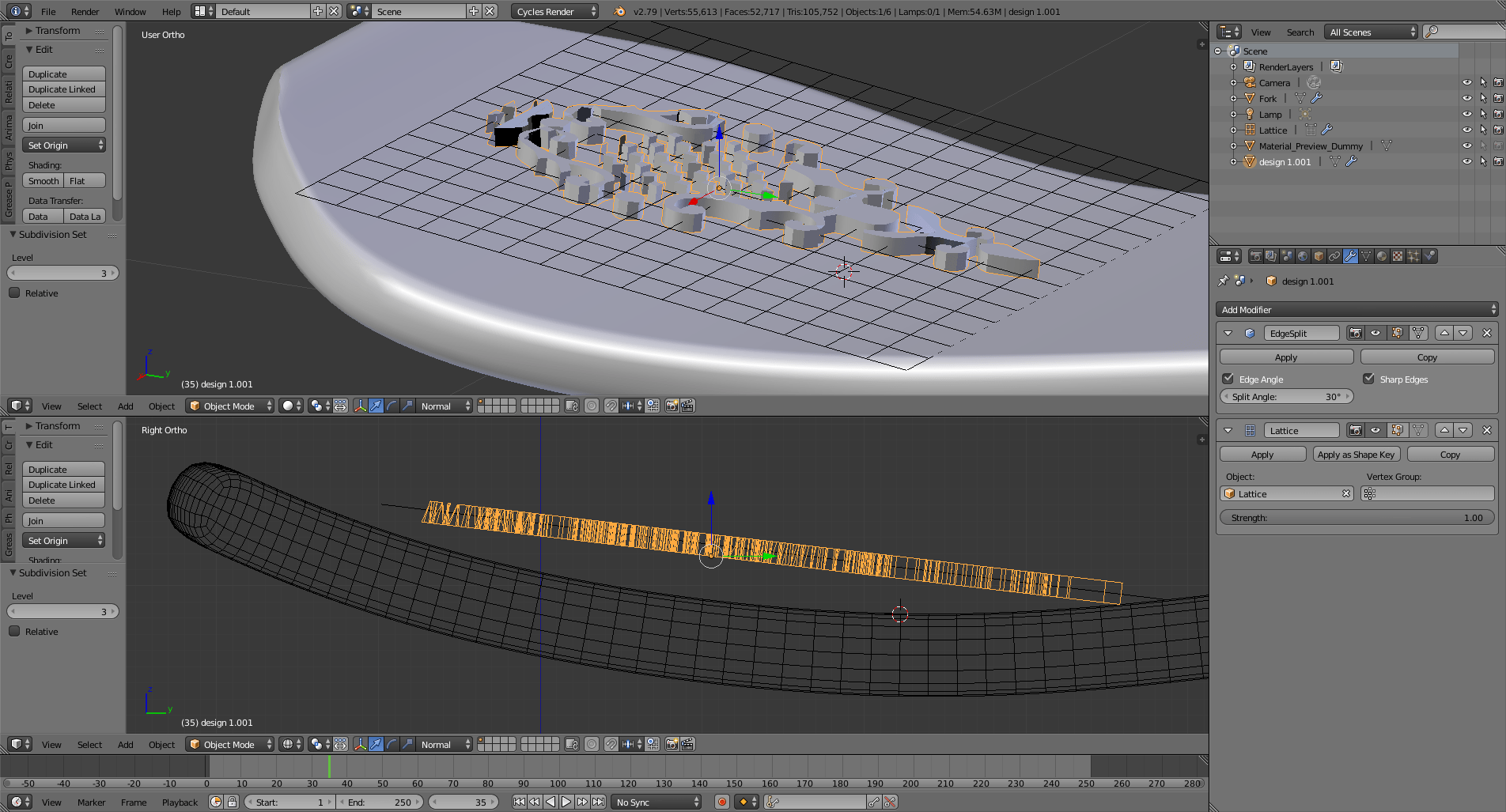Adjust the Subdivision Level slider
This screenshot has height=812, width=1506.
click(62, 272)
